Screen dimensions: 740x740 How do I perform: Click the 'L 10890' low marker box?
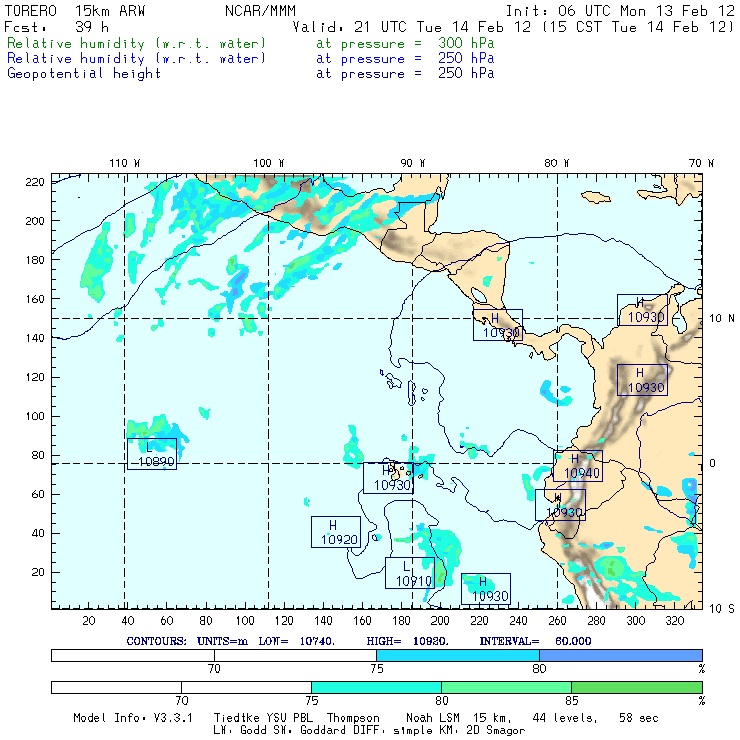coord(152,454)
